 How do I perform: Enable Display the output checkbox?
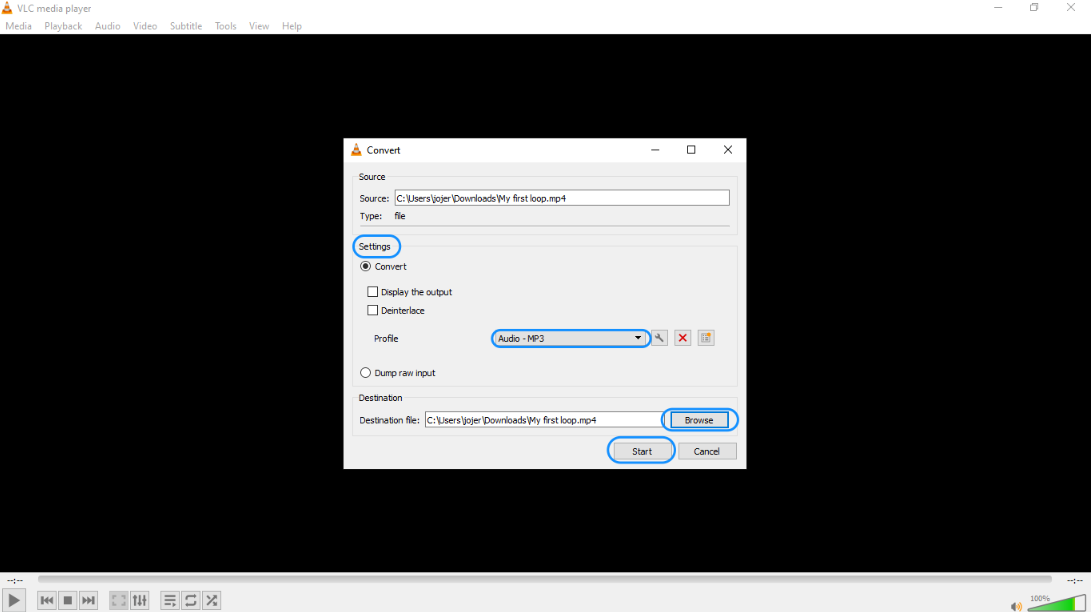[x=372, y=291]
